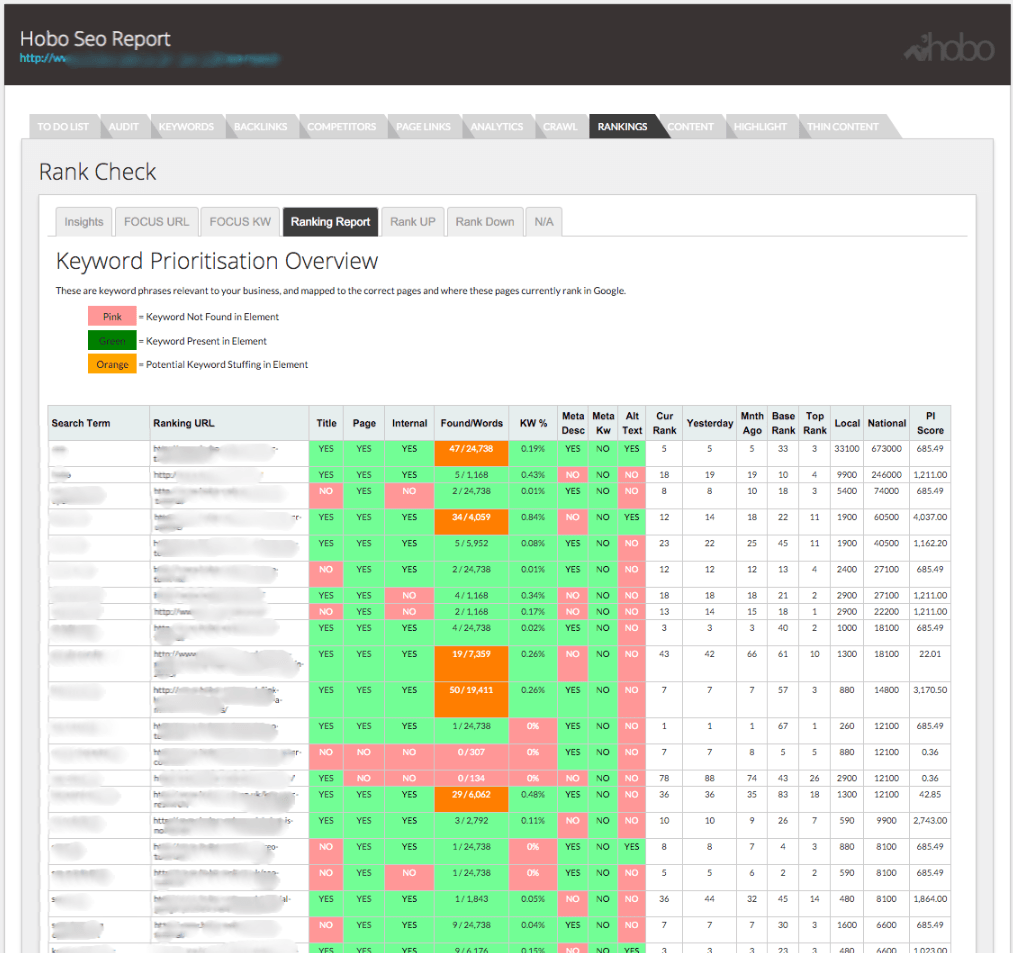Click the Meta Kw column header
The height and width of the screenshot is (953, 1013).
tap(603, 423)
